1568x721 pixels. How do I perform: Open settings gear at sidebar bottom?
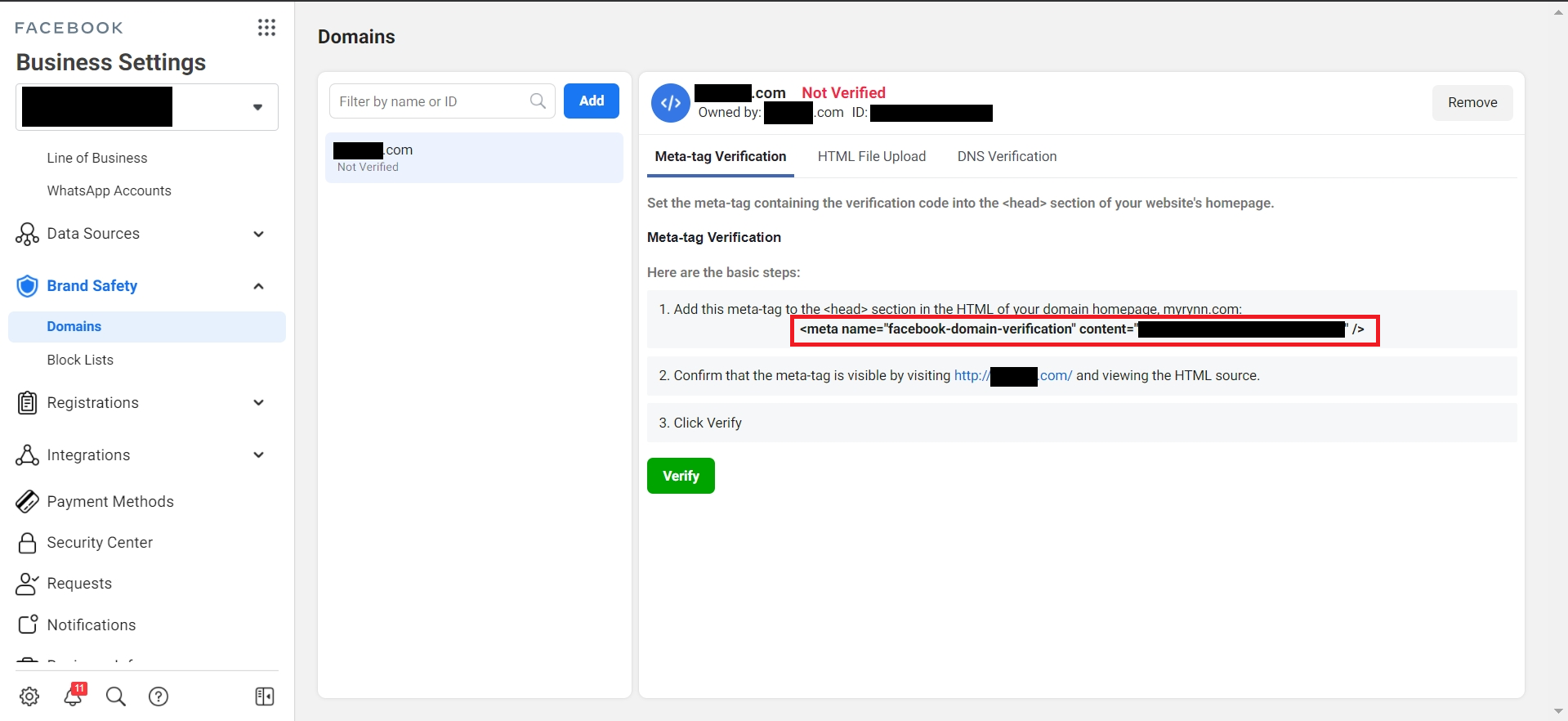coord(29,696)
